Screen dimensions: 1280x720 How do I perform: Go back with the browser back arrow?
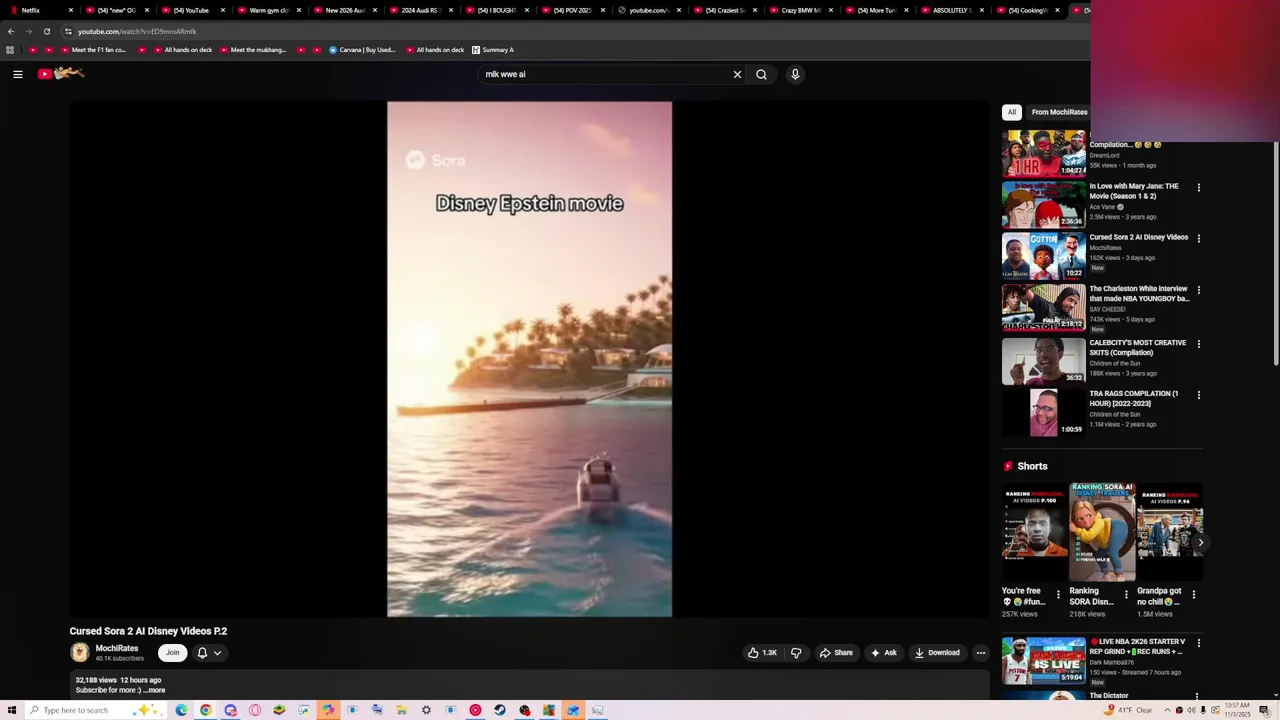[x=11, y=31]
